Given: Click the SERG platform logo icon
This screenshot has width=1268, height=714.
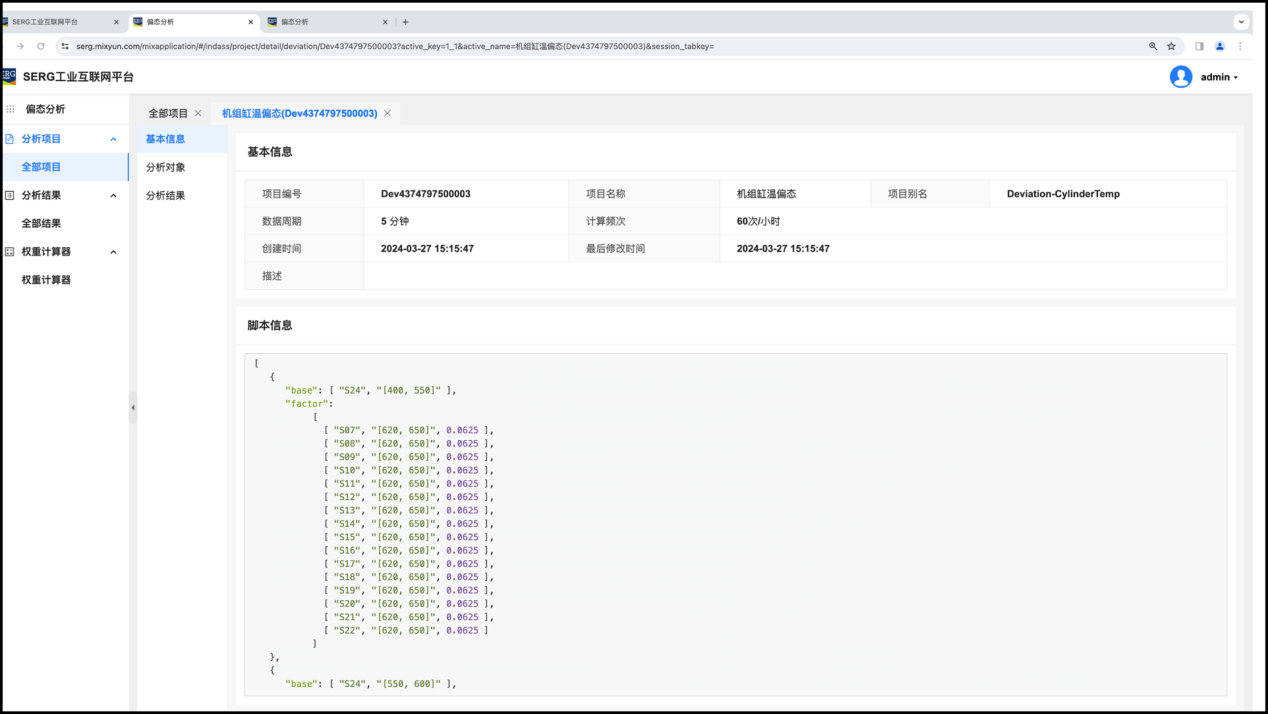Looking at the screenshot, I should 10,77.
